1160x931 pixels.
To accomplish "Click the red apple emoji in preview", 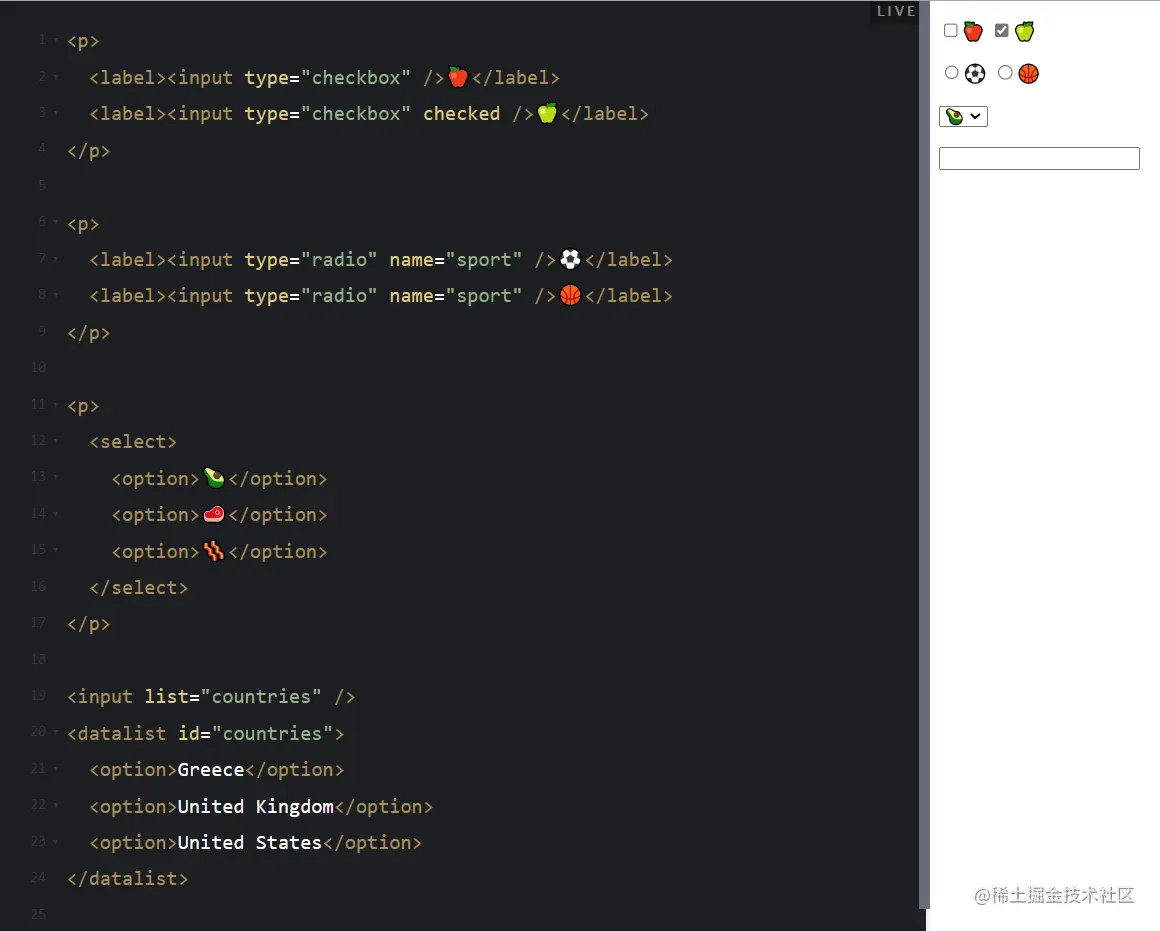I will pyautogui.click(x=973, y=31).
